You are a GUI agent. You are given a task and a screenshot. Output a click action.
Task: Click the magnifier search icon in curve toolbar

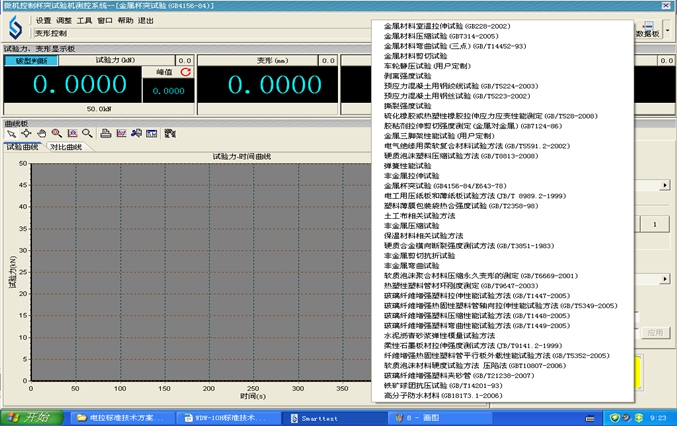click(88, 133)
